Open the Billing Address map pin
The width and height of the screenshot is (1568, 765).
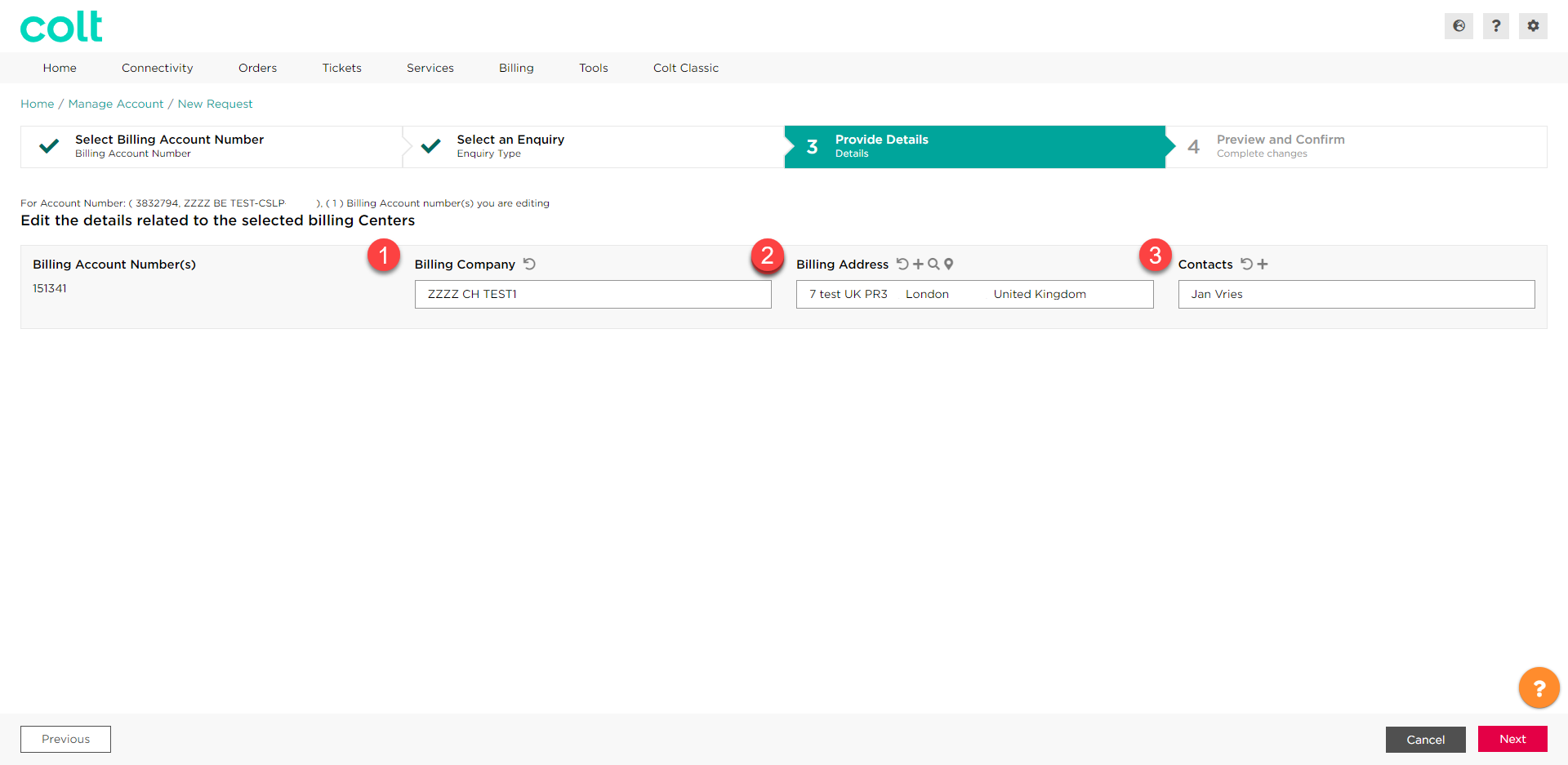(x=948, y=264)
